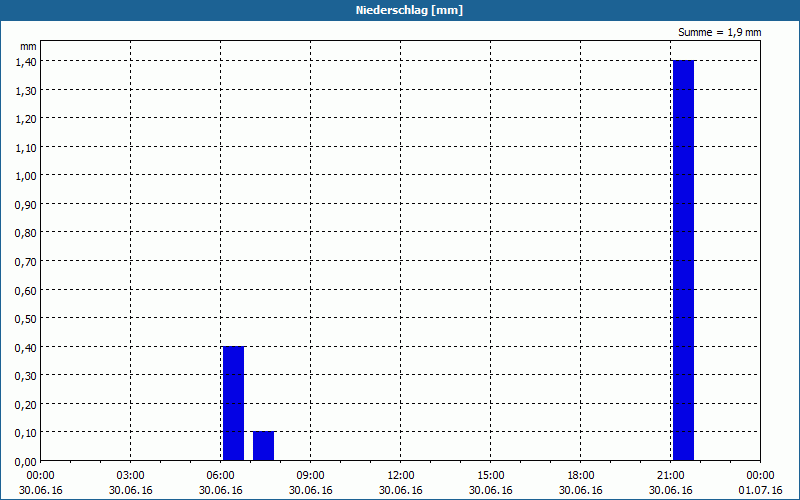Click the 0,00 y-axis label
Screen dimensions: 800x500
coord(26,462)
